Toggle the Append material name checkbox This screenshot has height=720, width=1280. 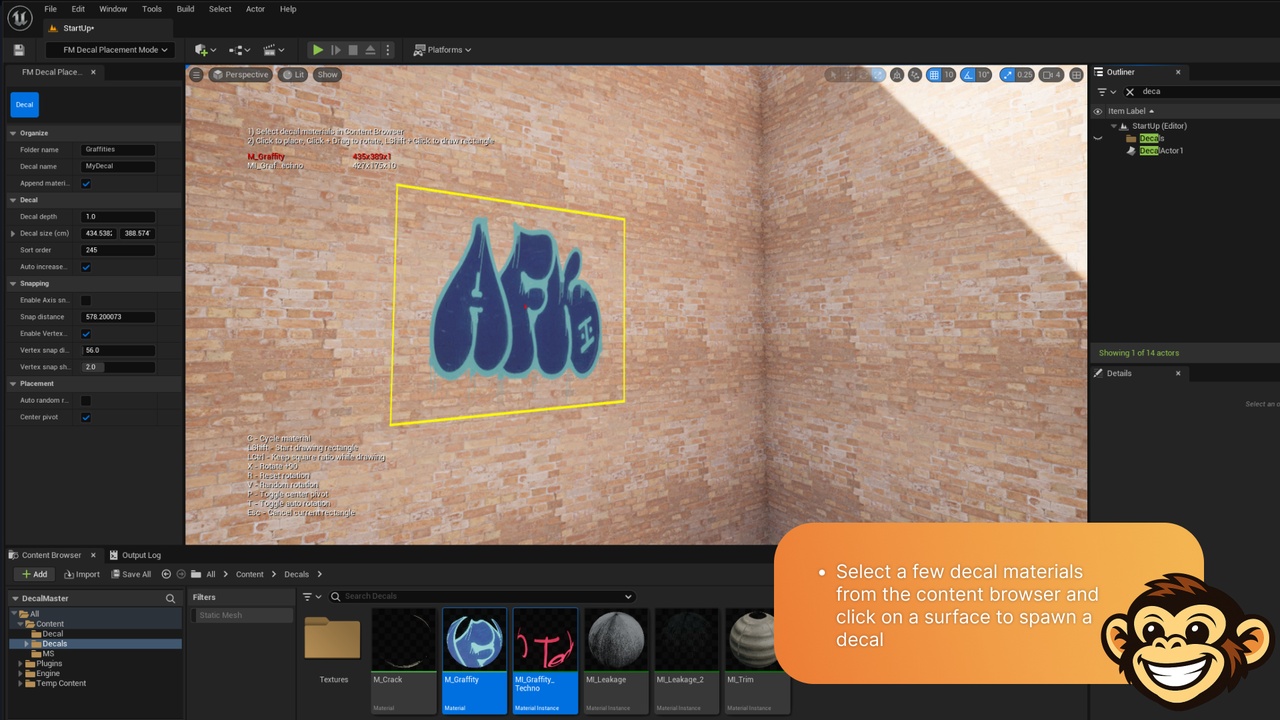tap(86, 183)
